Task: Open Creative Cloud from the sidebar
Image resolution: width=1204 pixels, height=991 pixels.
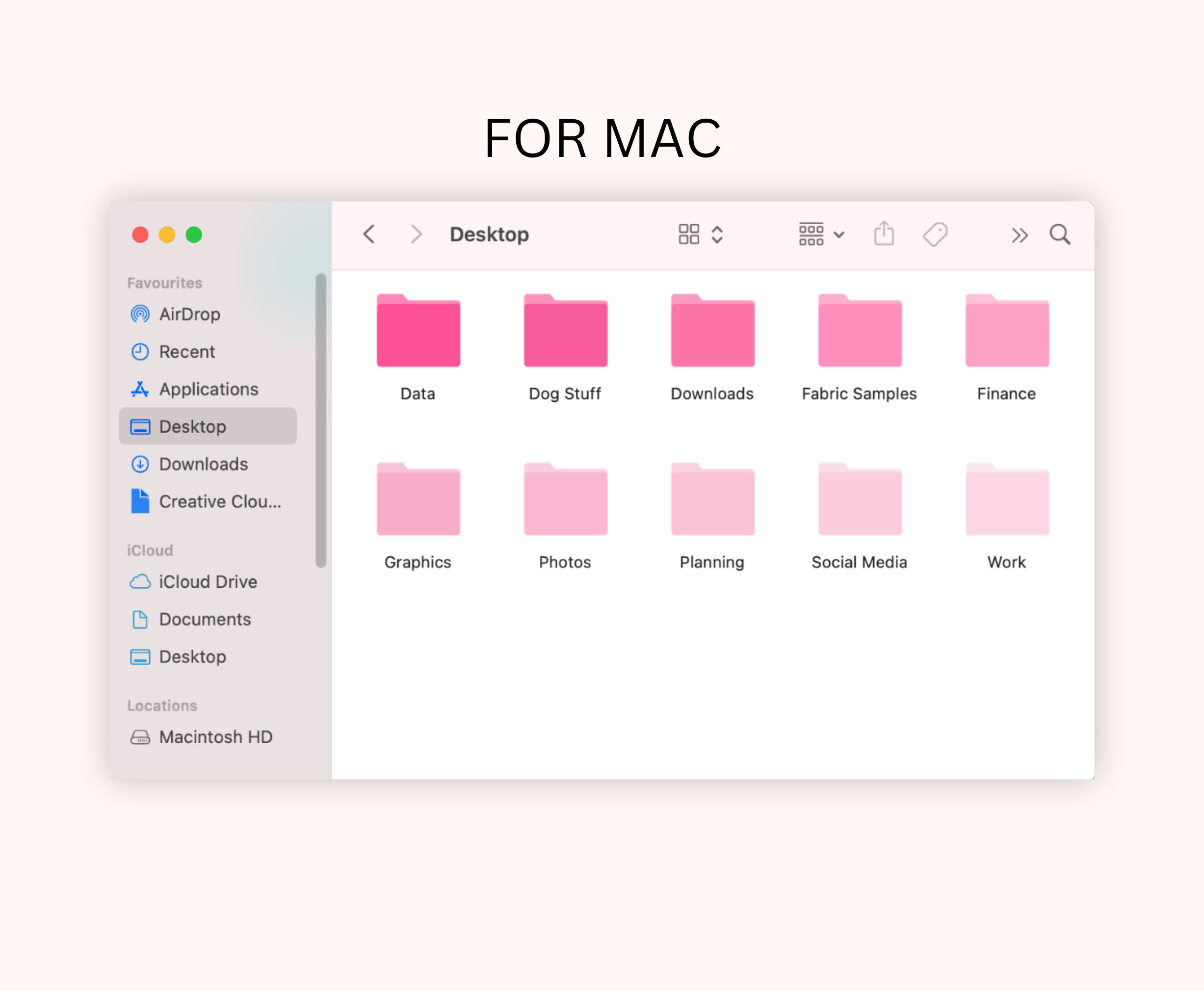Action: tap(220, 502)
